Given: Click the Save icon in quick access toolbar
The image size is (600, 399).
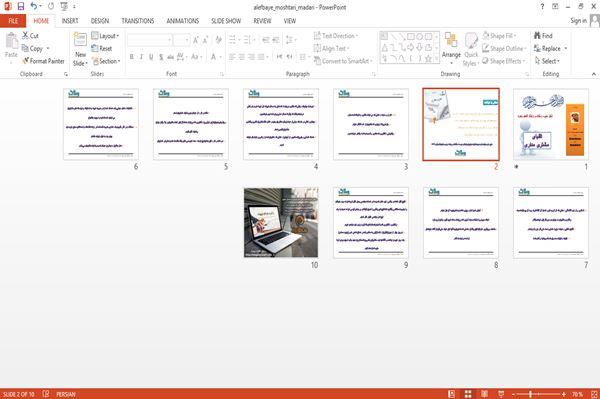Looking at the screenshot, I should (21, 7).
